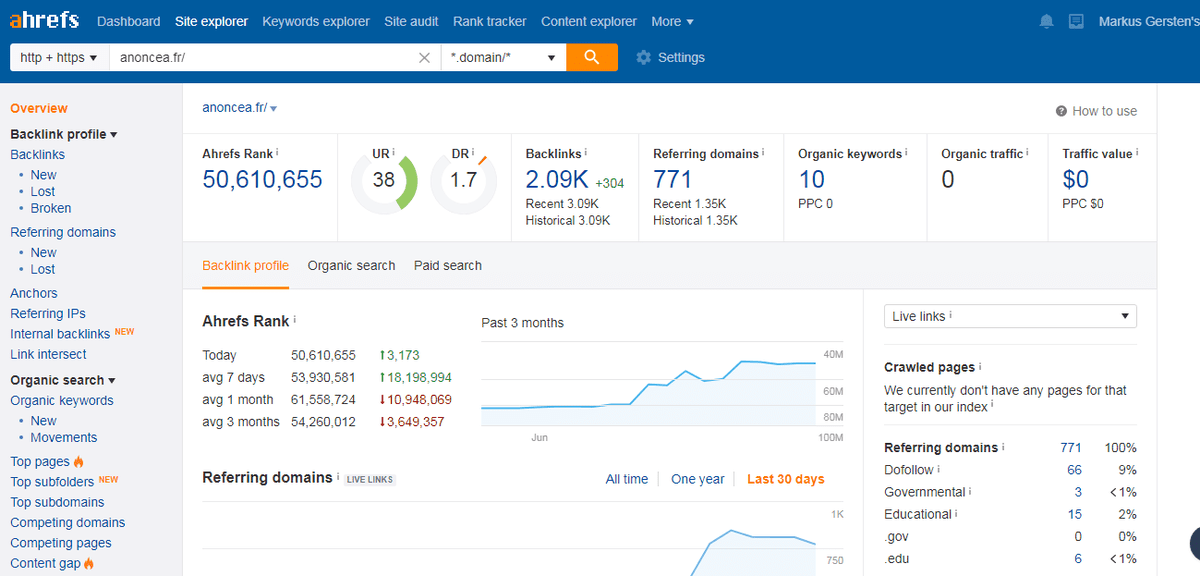The width and height of the screenshot is (1200, 576).
Task: Click the Settings gear icon
Action: 643,58
